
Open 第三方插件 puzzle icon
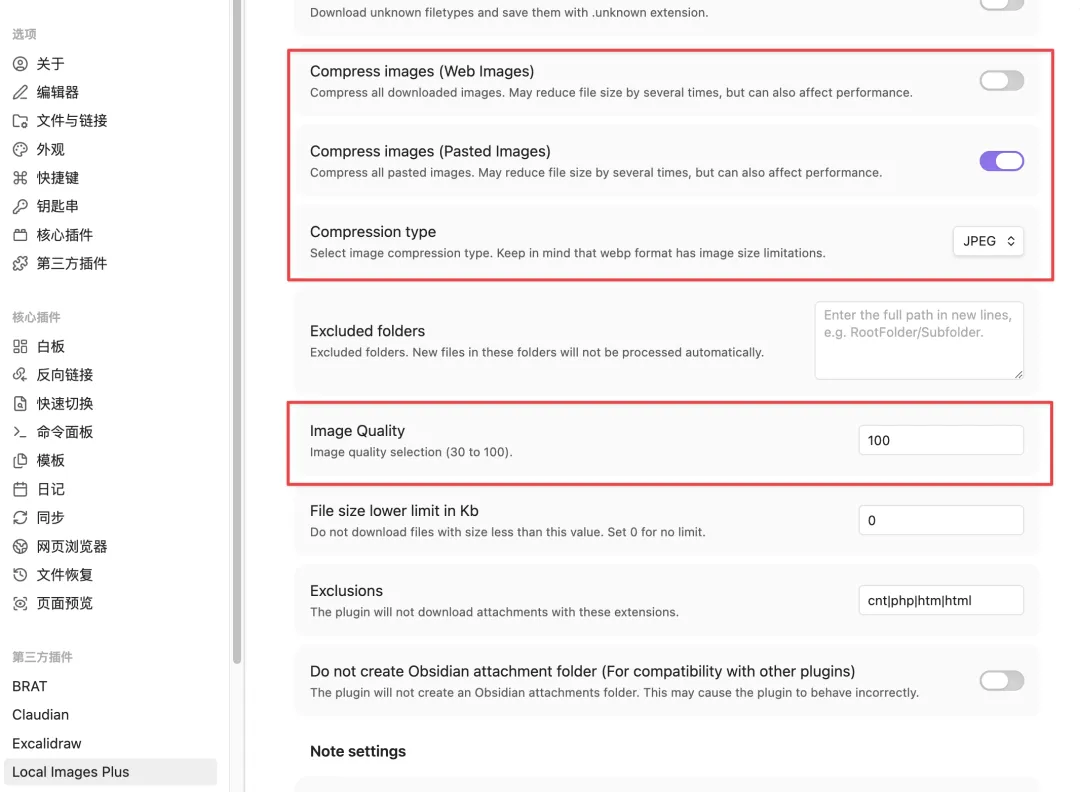pyautogui.click(x=20, y=263)
